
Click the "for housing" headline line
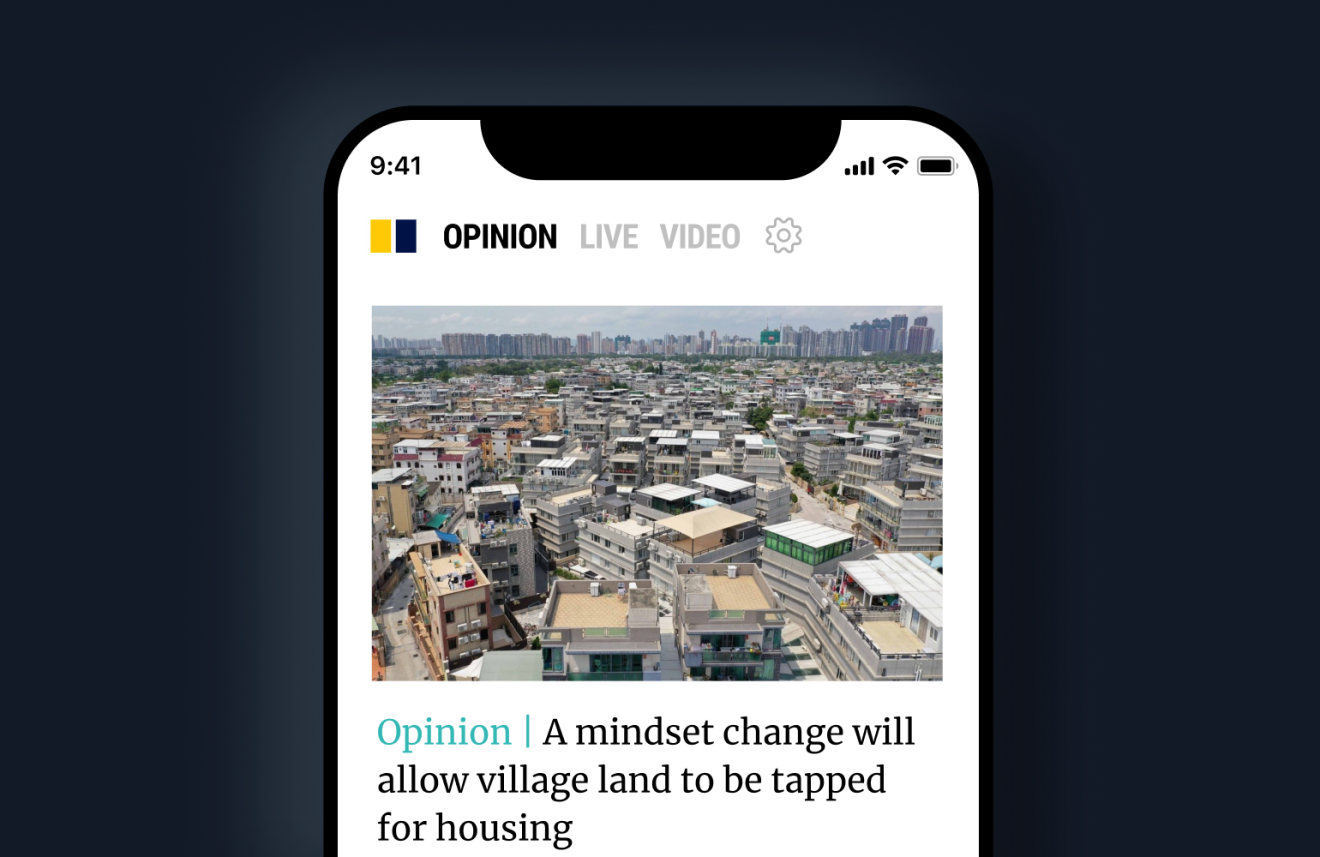click(x=475, y=828)
